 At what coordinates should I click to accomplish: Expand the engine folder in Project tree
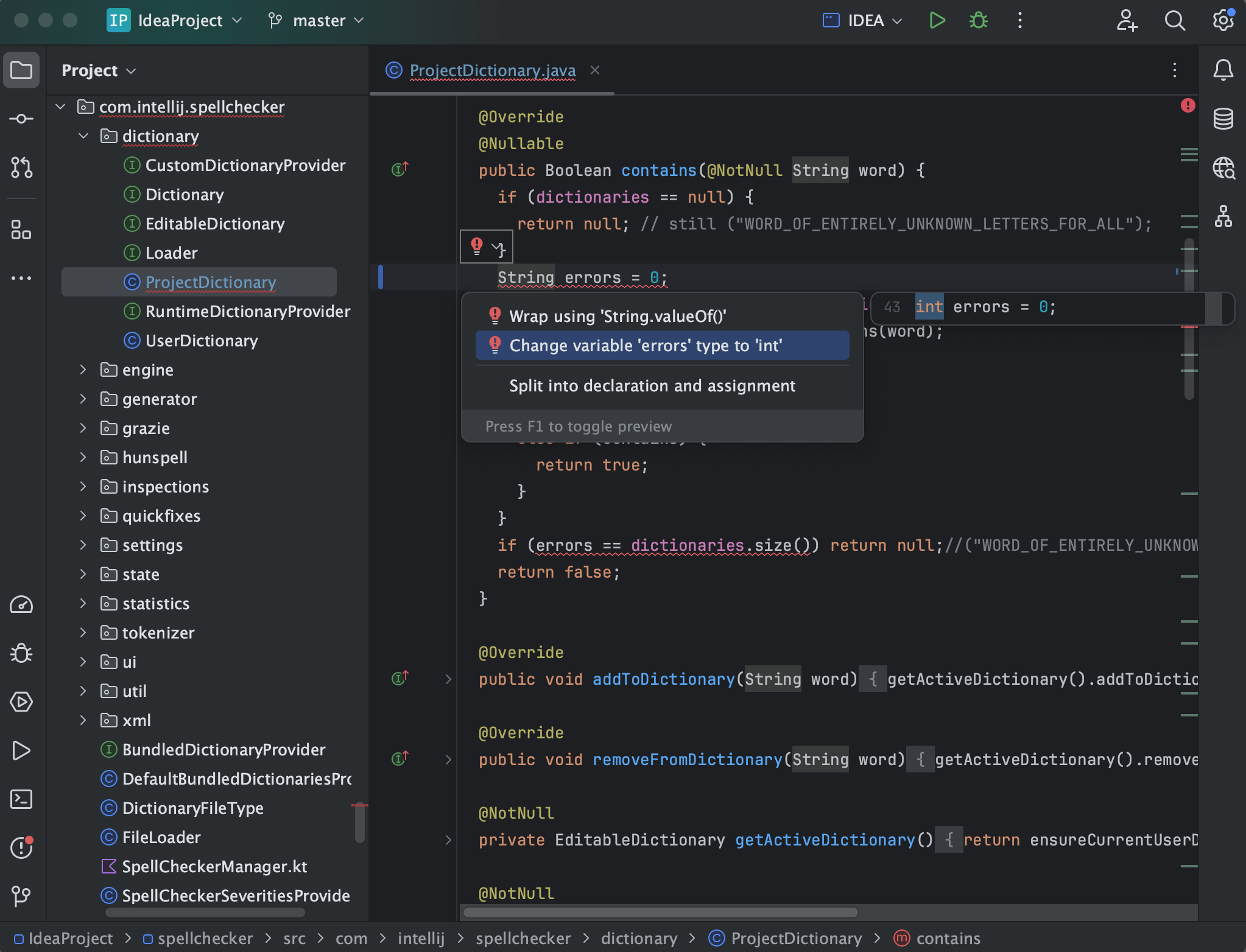click(83, 369)
